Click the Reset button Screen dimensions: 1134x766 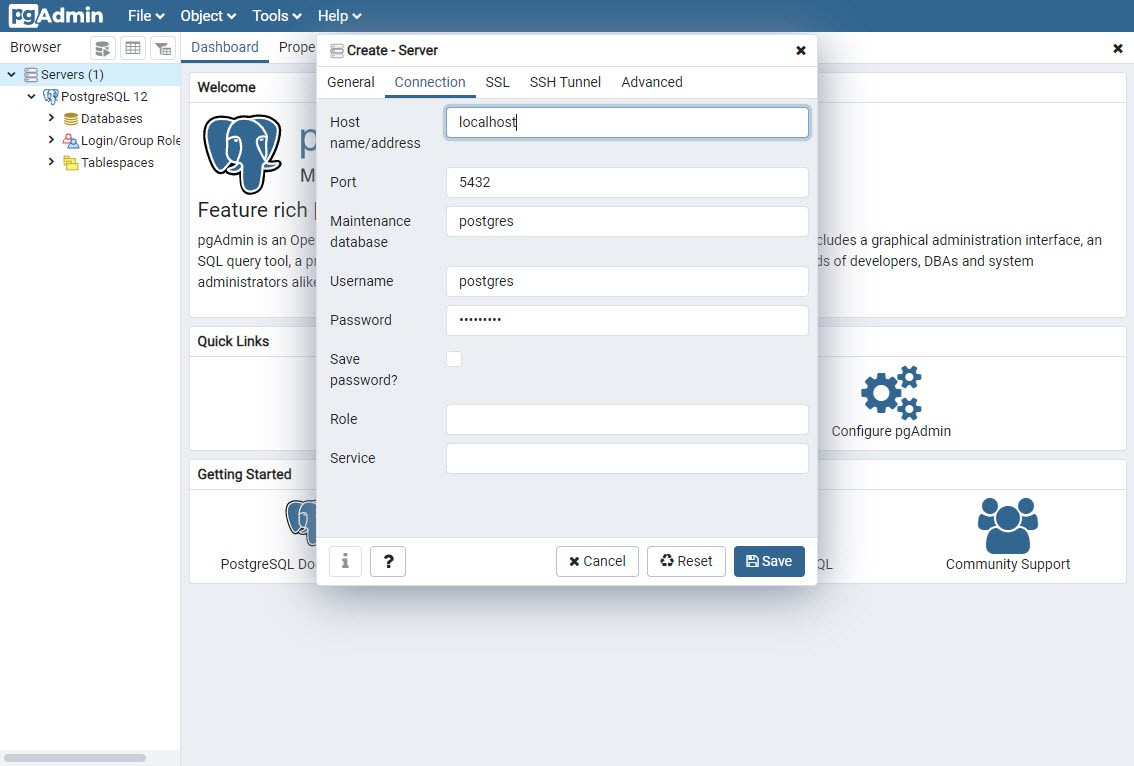pyautogui.click(x=686, y=561)
